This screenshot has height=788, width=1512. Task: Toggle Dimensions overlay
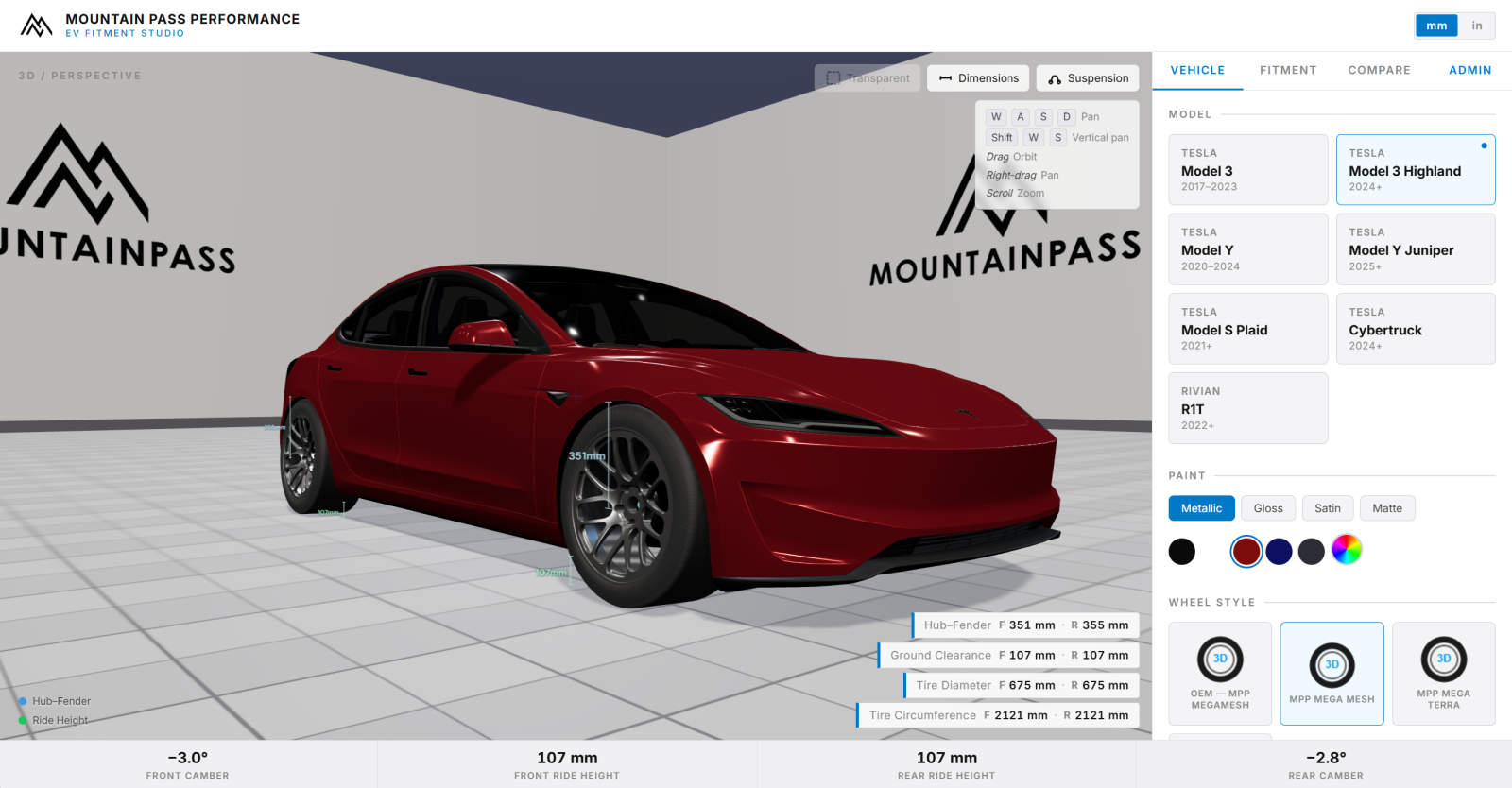tap(978, 78)
